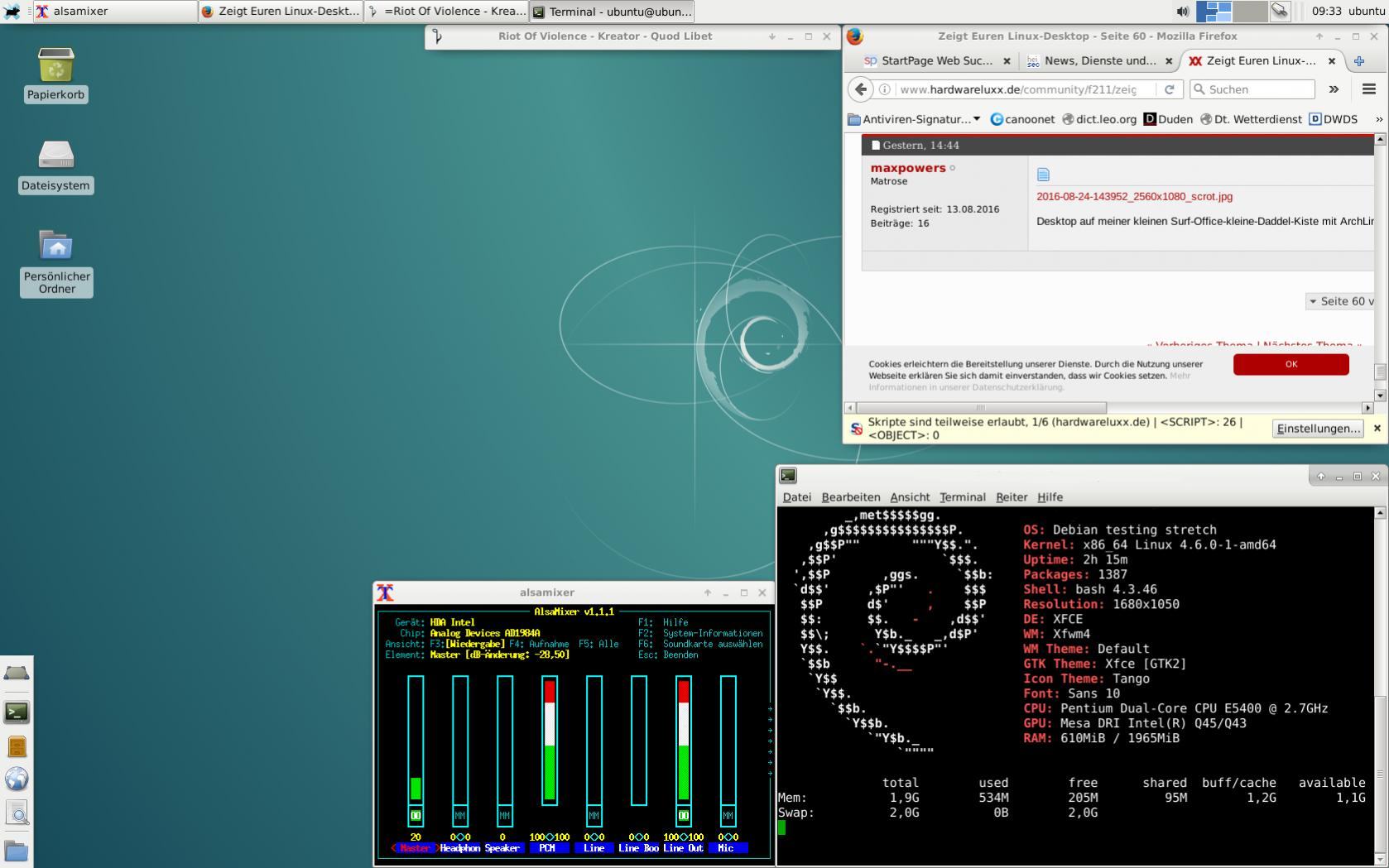
Task: Open the Dateisystem drive desktop icon
Action: (x=55, y=156)
